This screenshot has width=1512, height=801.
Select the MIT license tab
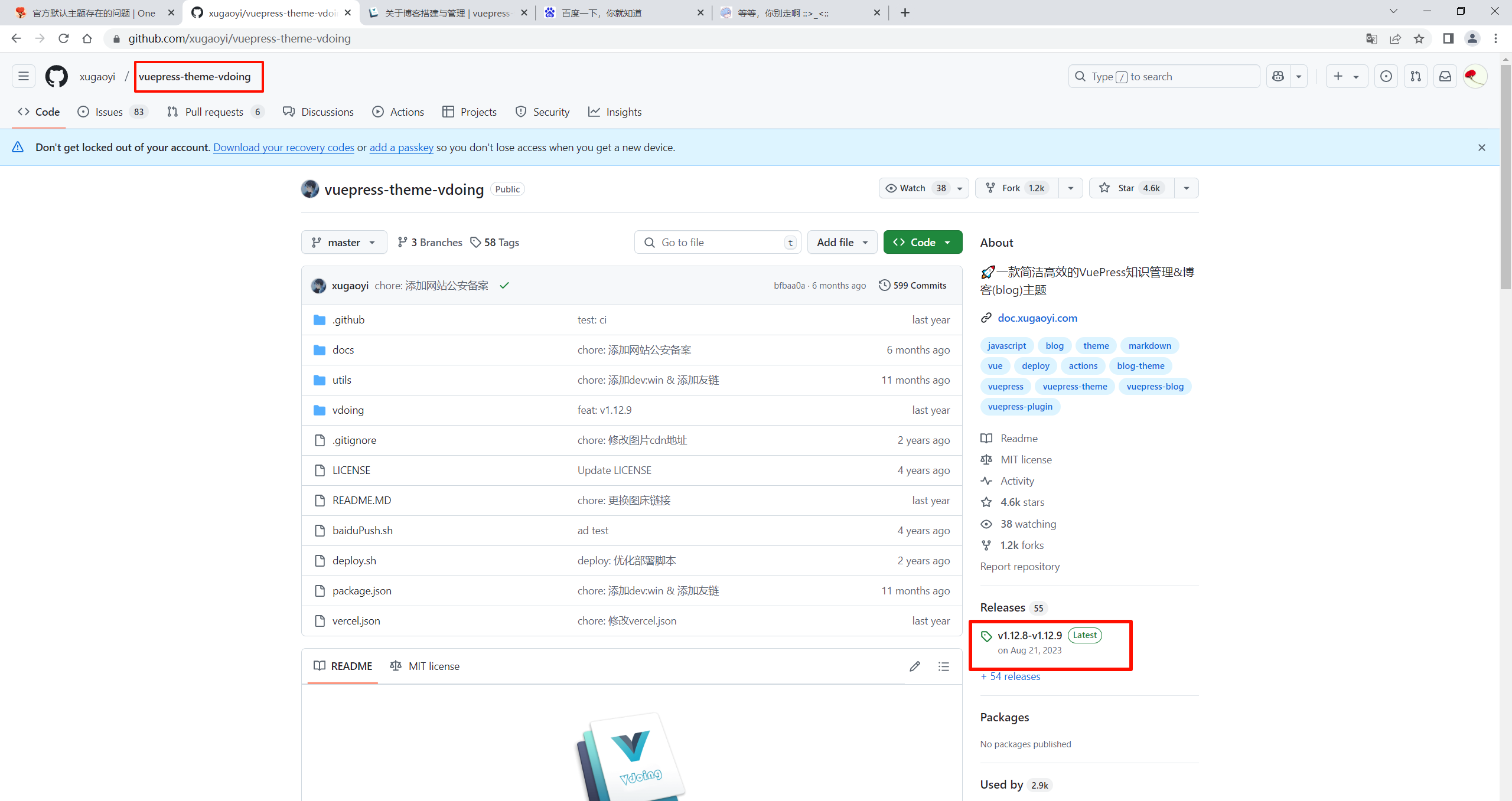(425, 666)
